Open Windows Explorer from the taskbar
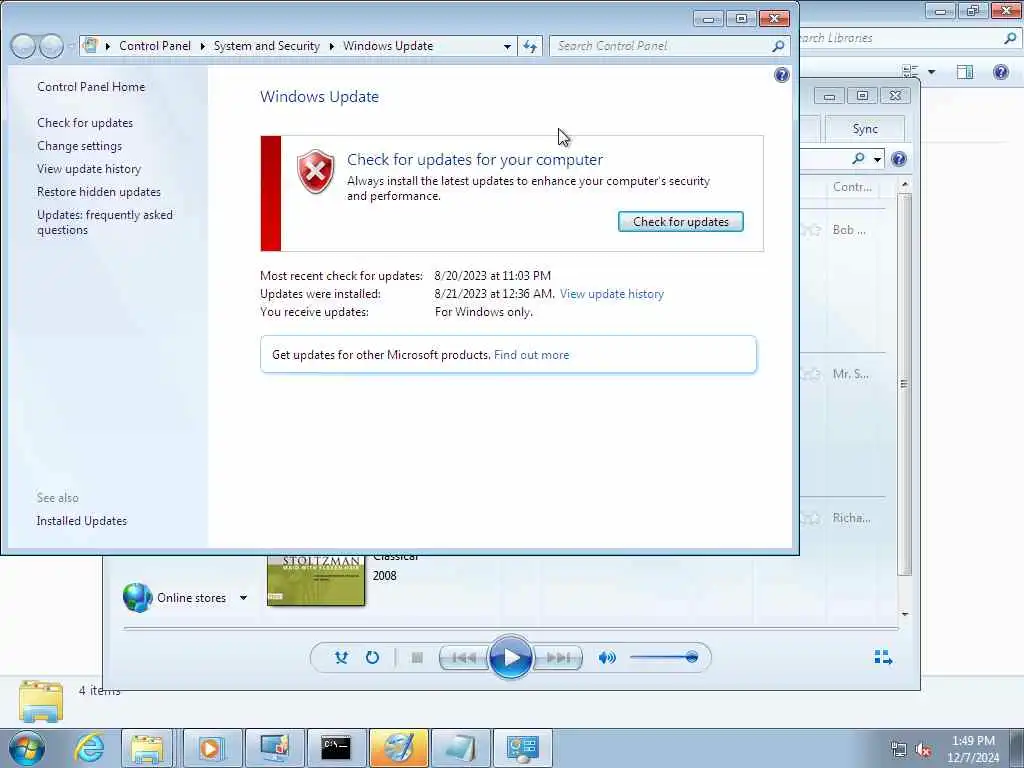Screen dimensions: 1024x768 pos(147,748)
